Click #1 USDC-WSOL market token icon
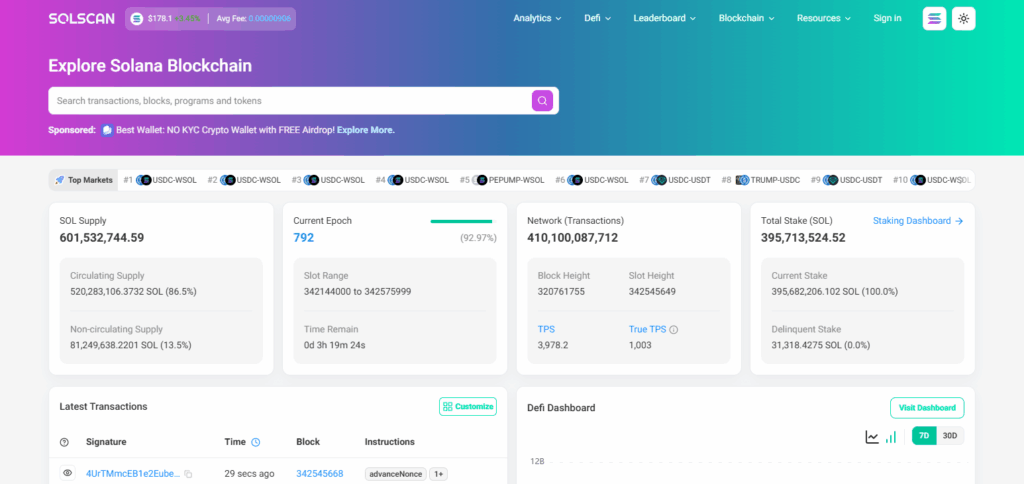 click(x=144, y=180)
